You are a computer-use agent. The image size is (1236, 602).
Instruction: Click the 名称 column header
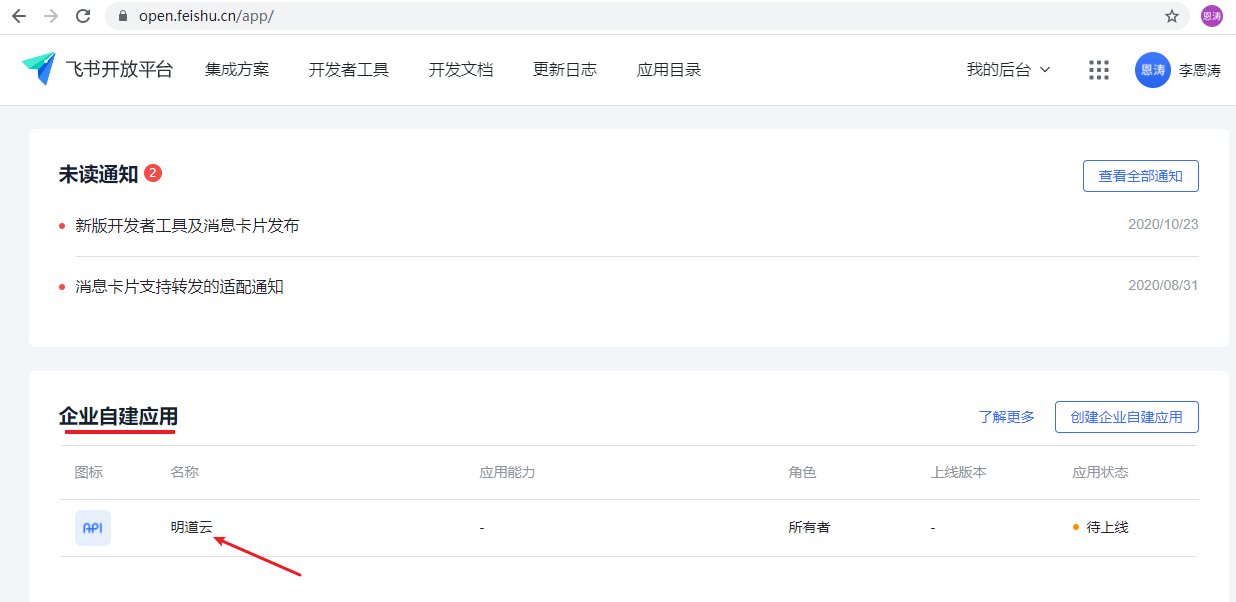[185, 472]
